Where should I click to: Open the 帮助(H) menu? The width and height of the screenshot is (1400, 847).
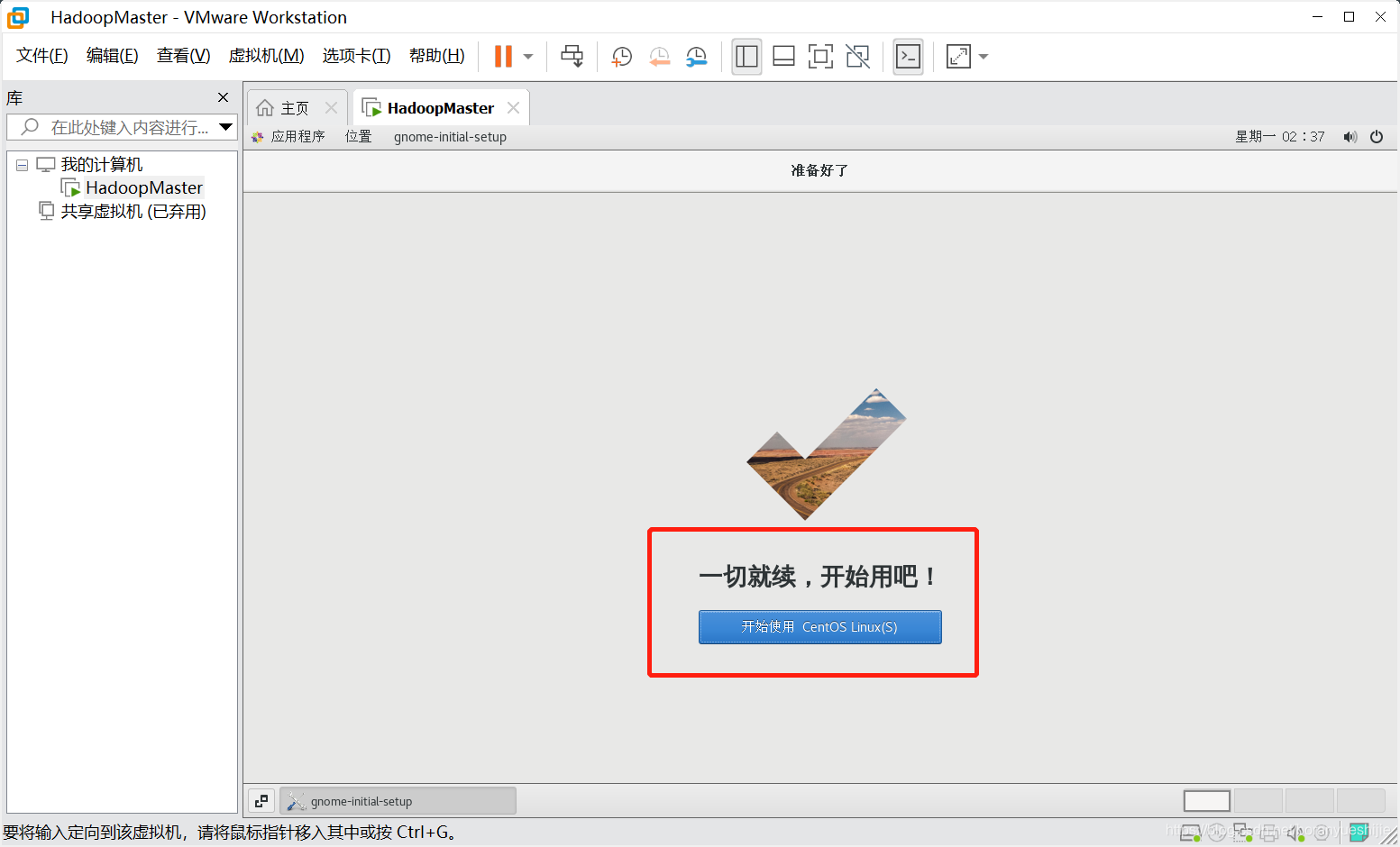(x=437, y=56)
